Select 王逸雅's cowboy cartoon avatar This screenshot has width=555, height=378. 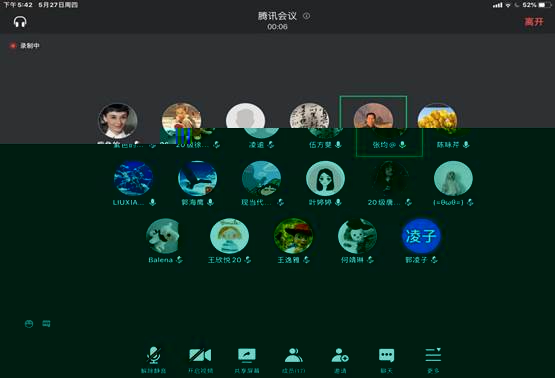(x=293, y=236)
